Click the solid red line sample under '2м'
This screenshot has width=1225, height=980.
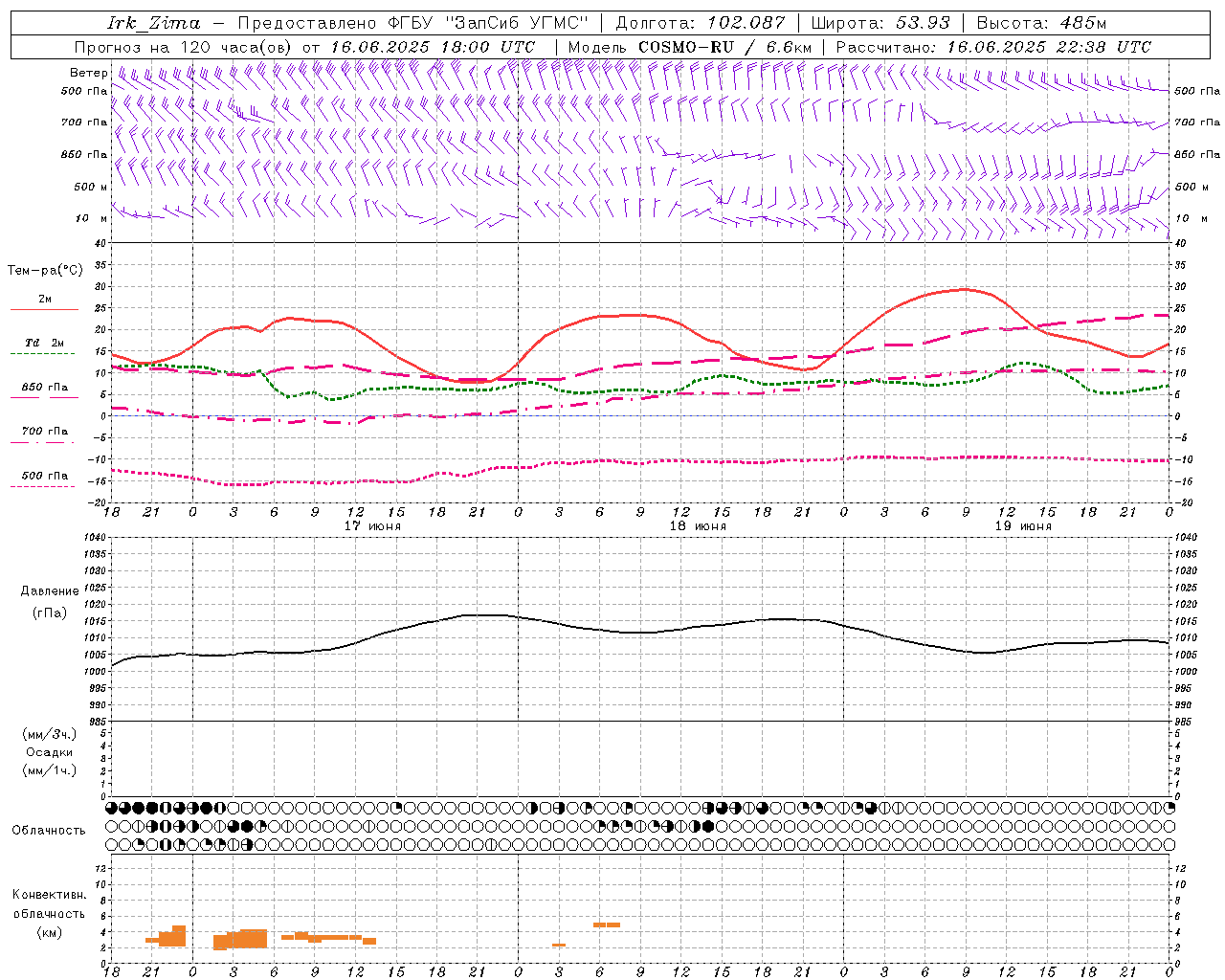click(x=44, y=309)
